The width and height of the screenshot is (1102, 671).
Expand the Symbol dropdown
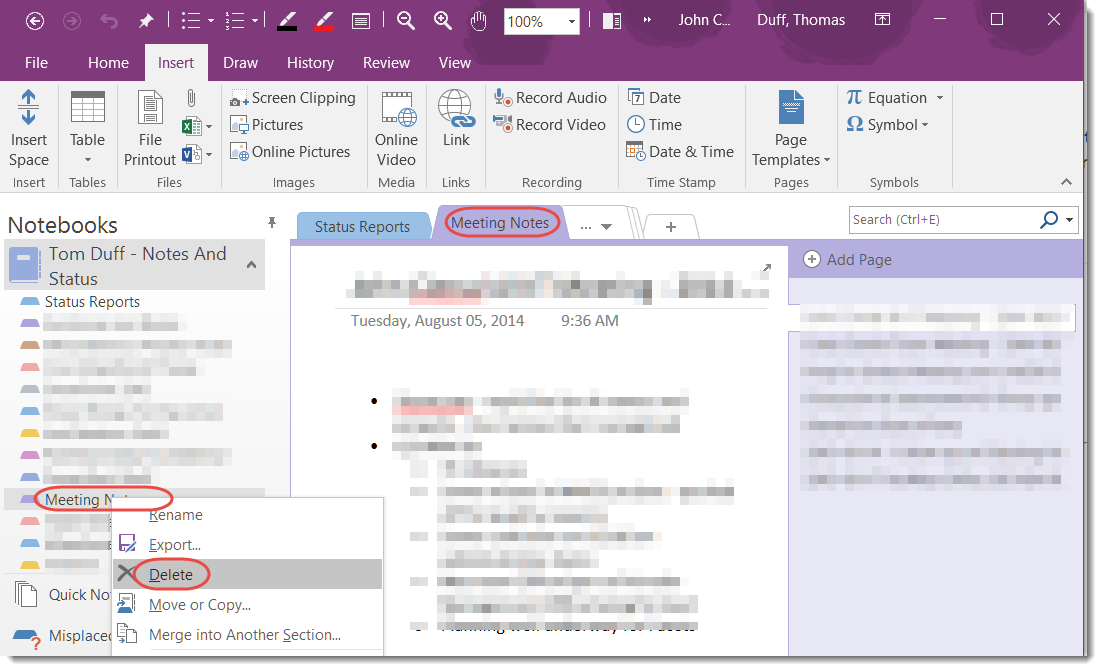(x=925, y=124)
